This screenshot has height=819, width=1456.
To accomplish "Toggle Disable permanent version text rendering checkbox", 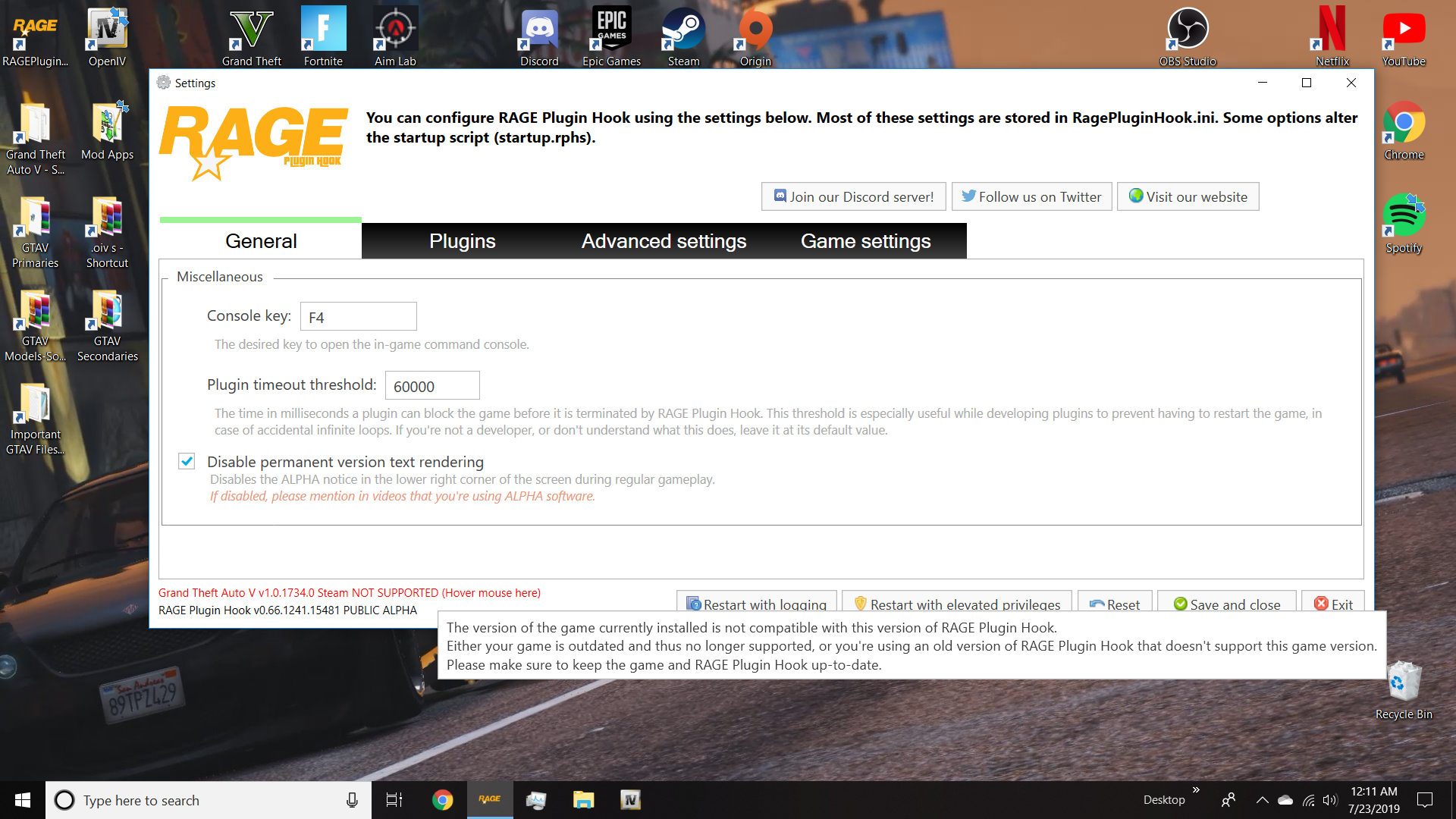I will tap(187, 461).
